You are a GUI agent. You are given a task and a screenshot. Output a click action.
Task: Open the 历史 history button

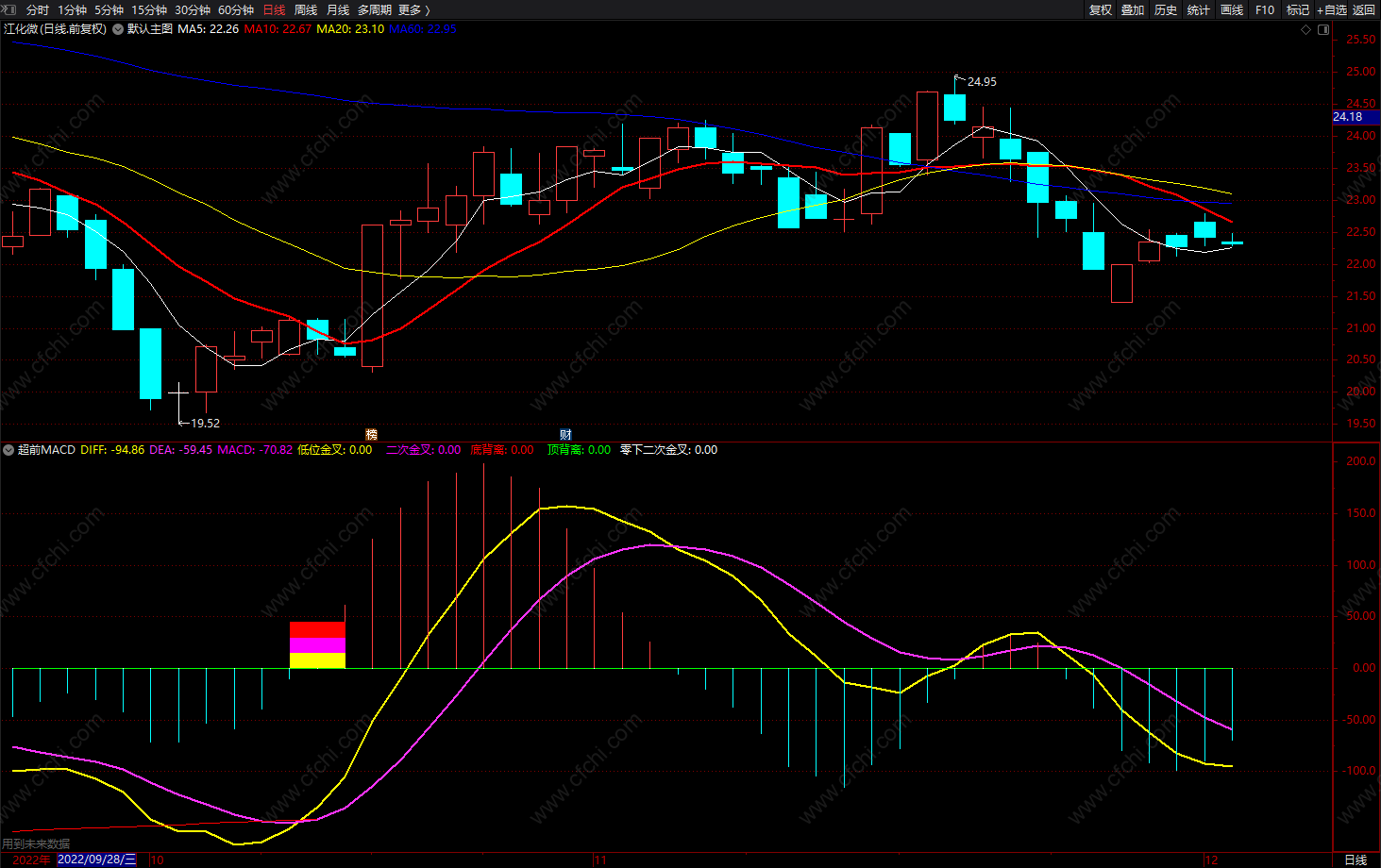tap(1166, 9)
